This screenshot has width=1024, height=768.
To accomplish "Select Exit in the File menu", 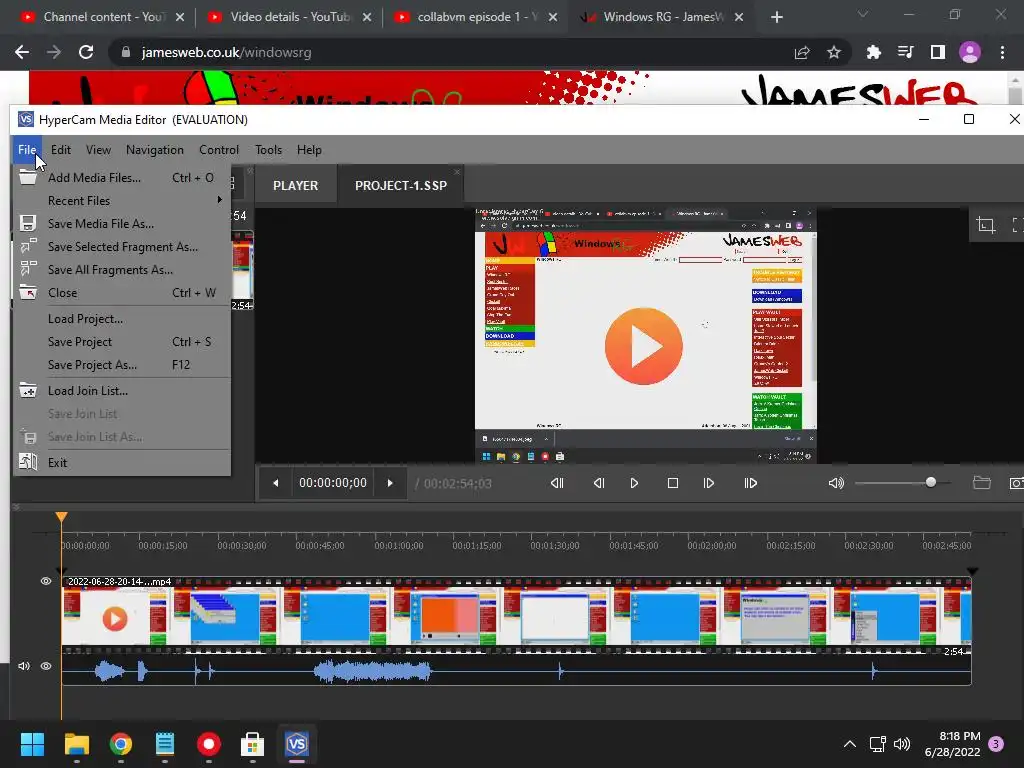I will (x=122, y=462).
